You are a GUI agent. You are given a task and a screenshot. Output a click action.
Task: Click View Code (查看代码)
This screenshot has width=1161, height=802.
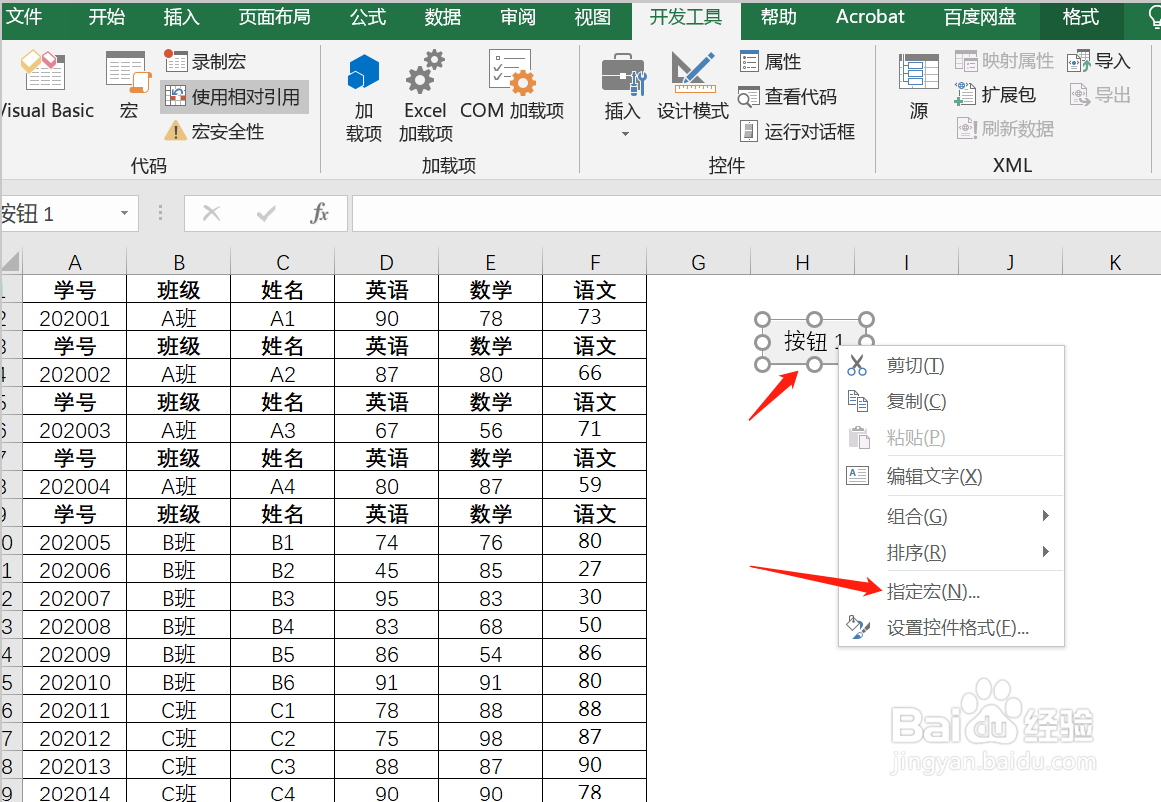tap(788, 96)
